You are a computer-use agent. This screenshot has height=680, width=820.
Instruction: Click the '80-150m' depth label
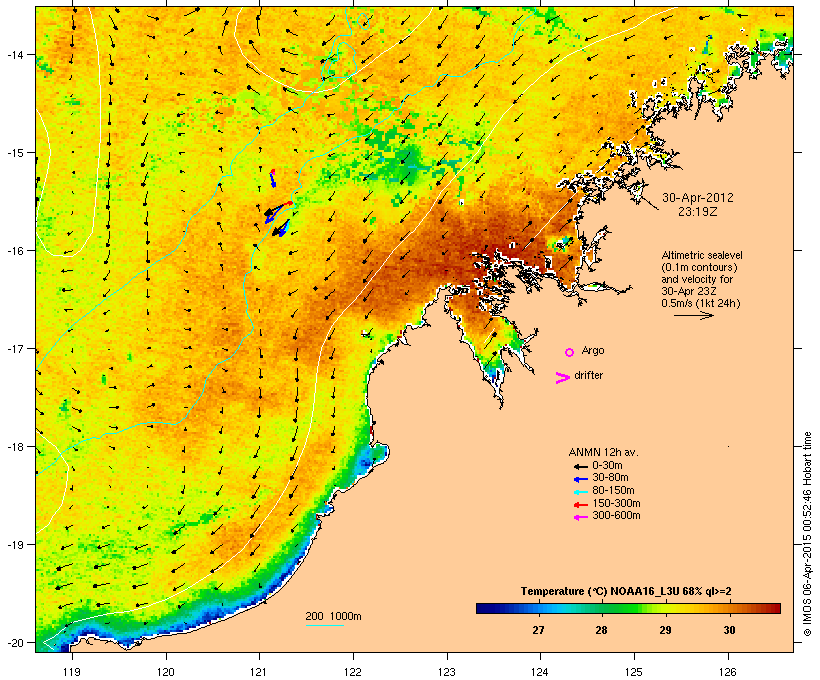click(613, 491)
